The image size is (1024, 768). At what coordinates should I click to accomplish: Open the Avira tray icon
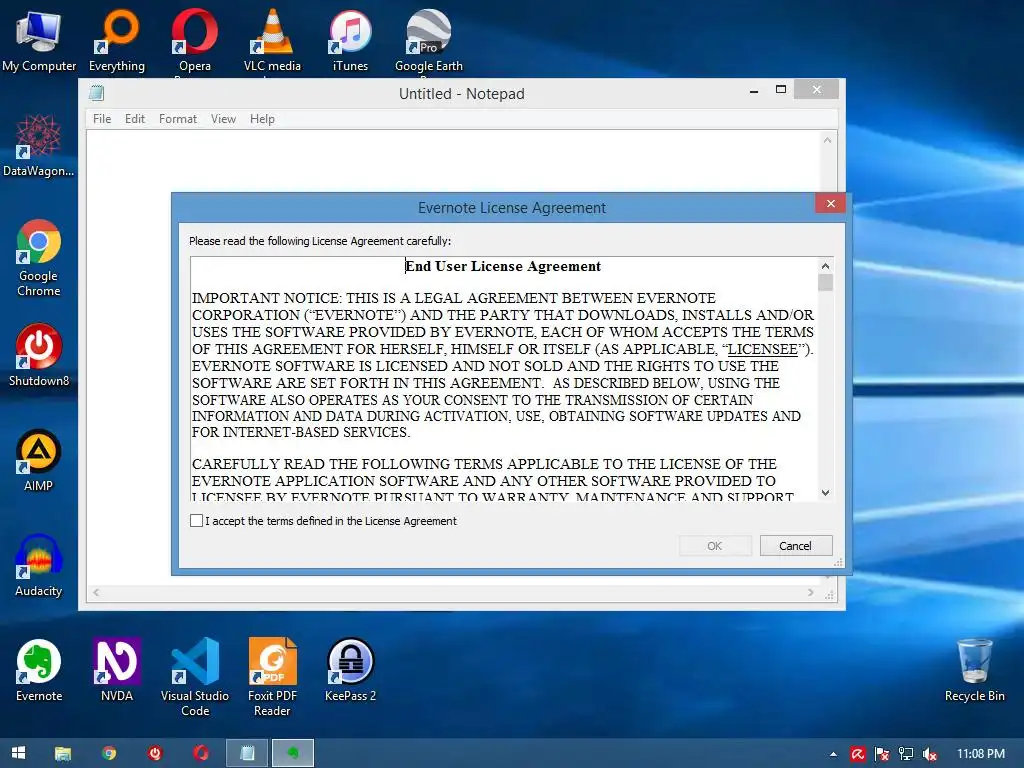857,754
